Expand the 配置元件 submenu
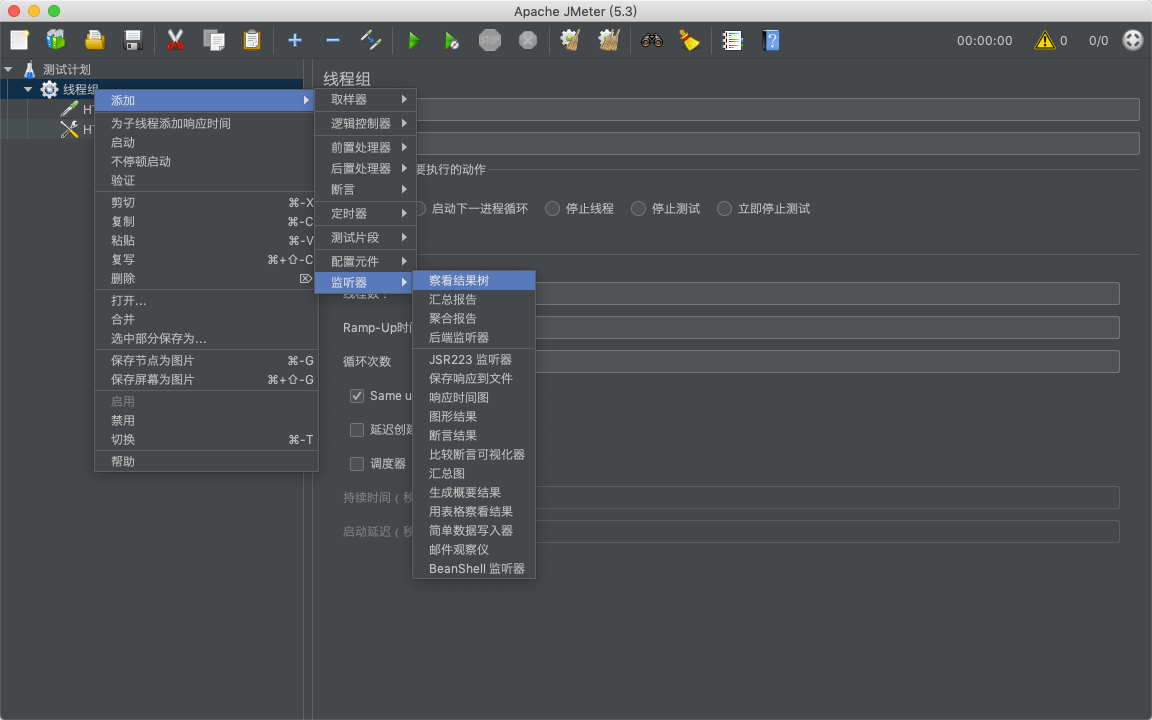This screenshot has height=720, width=1152. tap(366, 262)
